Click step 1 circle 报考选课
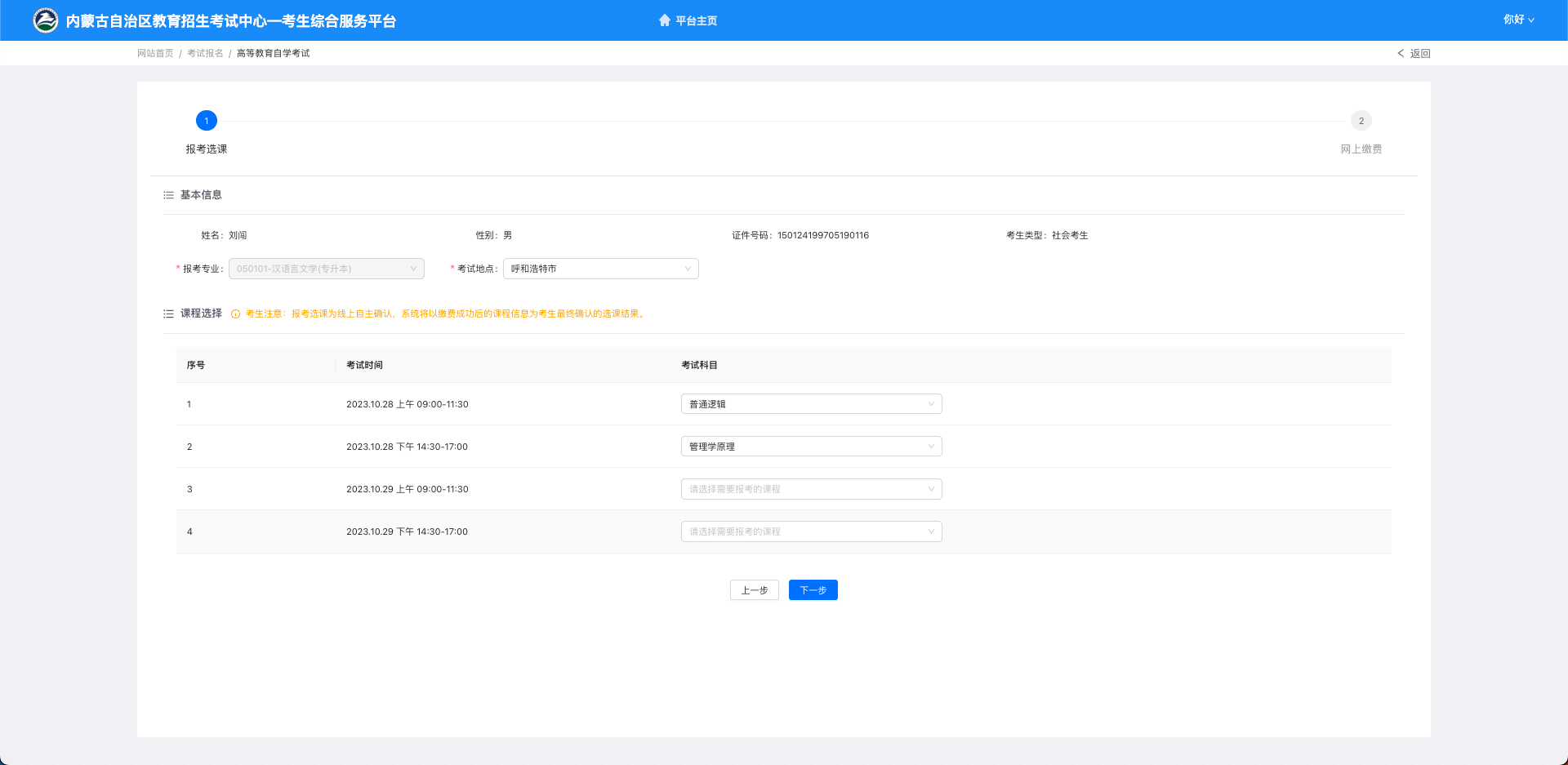This screenshot has width=1568, height=765. pos(207,121)
